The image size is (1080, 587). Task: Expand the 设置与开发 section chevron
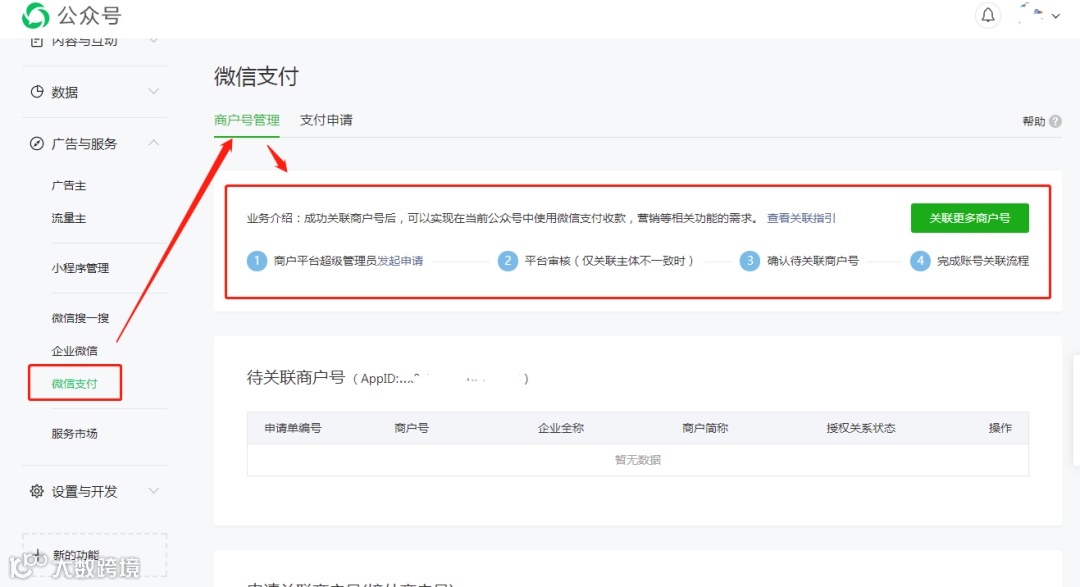(x=154, y=491)
